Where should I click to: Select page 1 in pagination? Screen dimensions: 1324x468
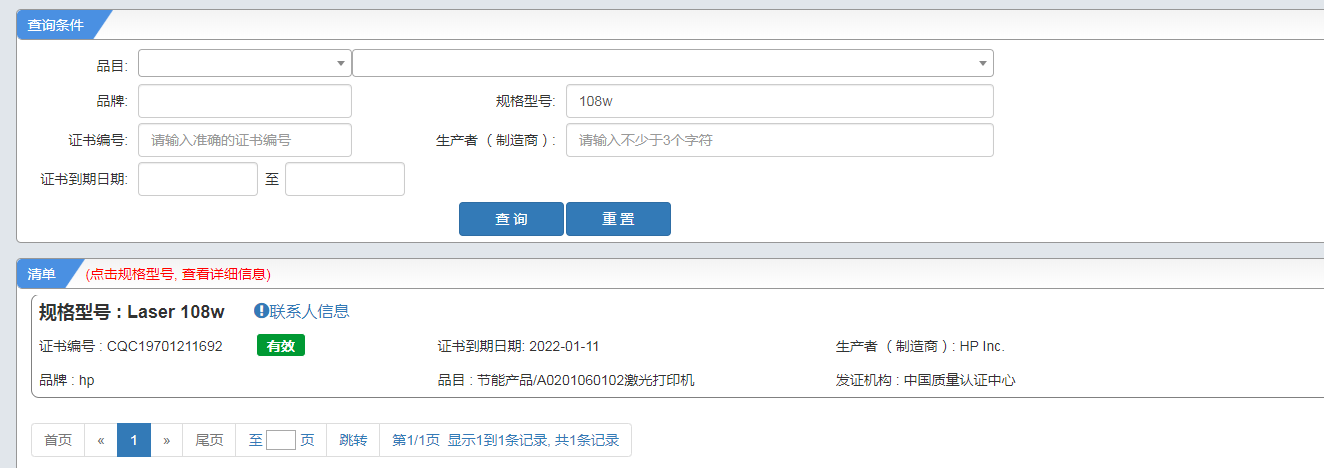click(x=134, y=440)
